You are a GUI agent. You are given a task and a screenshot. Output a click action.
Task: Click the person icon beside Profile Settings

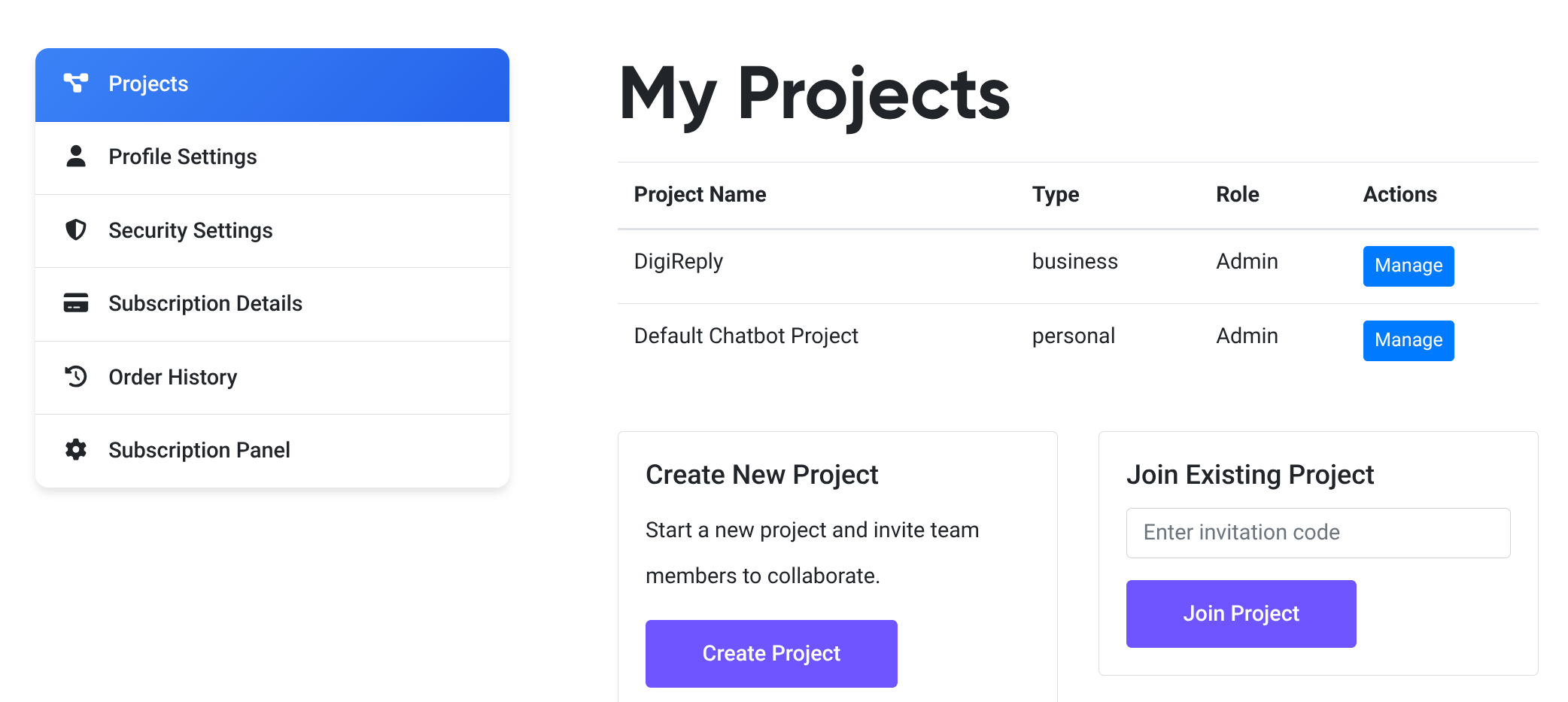pyautogui.click(x=76, y=157)
